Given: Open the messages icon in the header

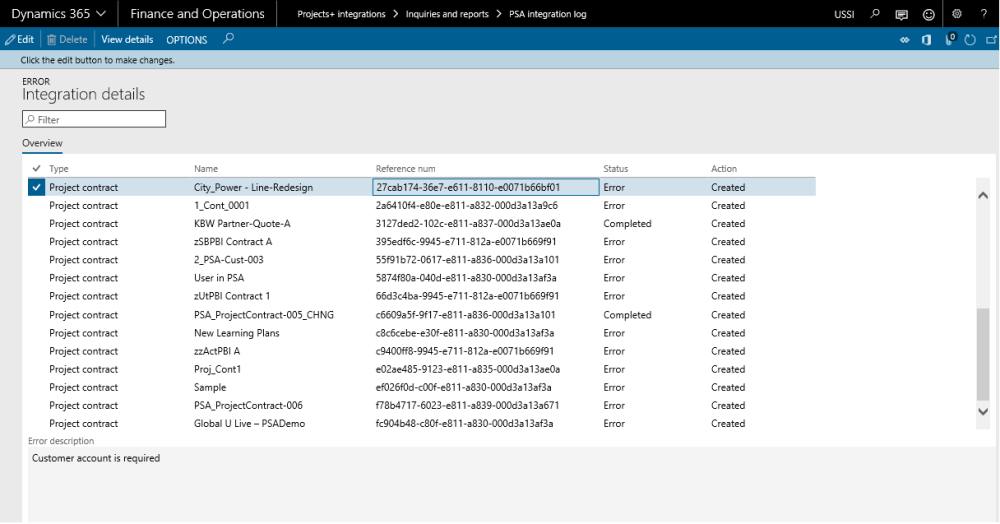Looking at the screenshot, I should tap(902, 14).
